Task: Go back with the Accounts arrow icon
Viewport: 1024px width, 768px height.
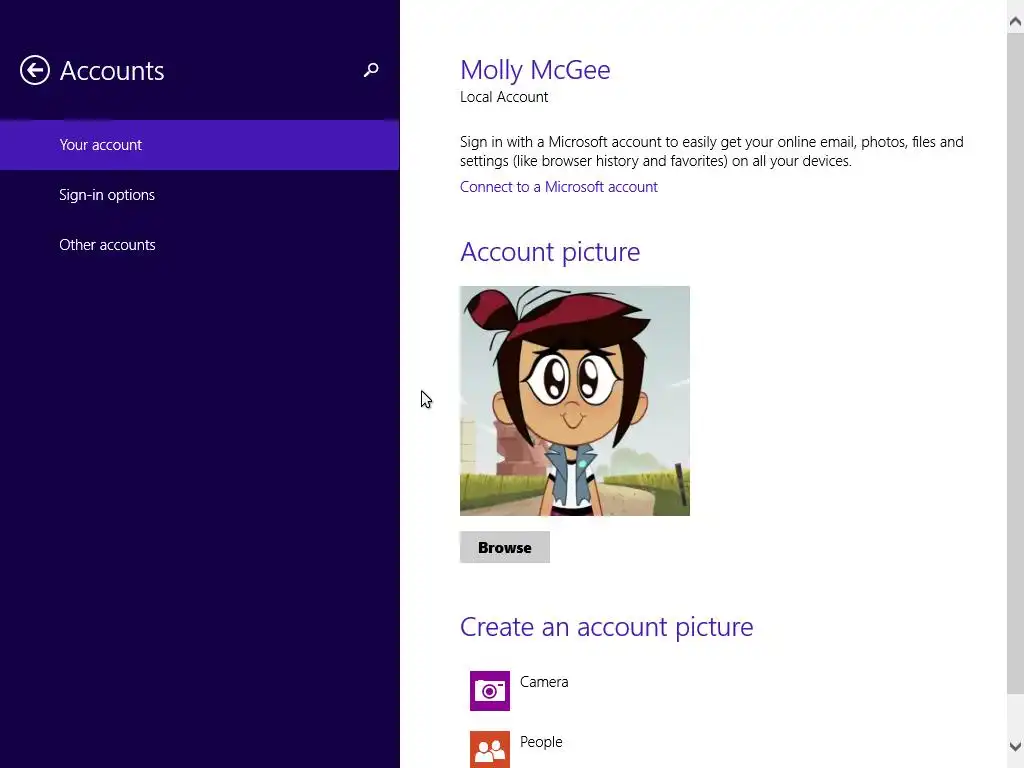Action: pos(35,70)
